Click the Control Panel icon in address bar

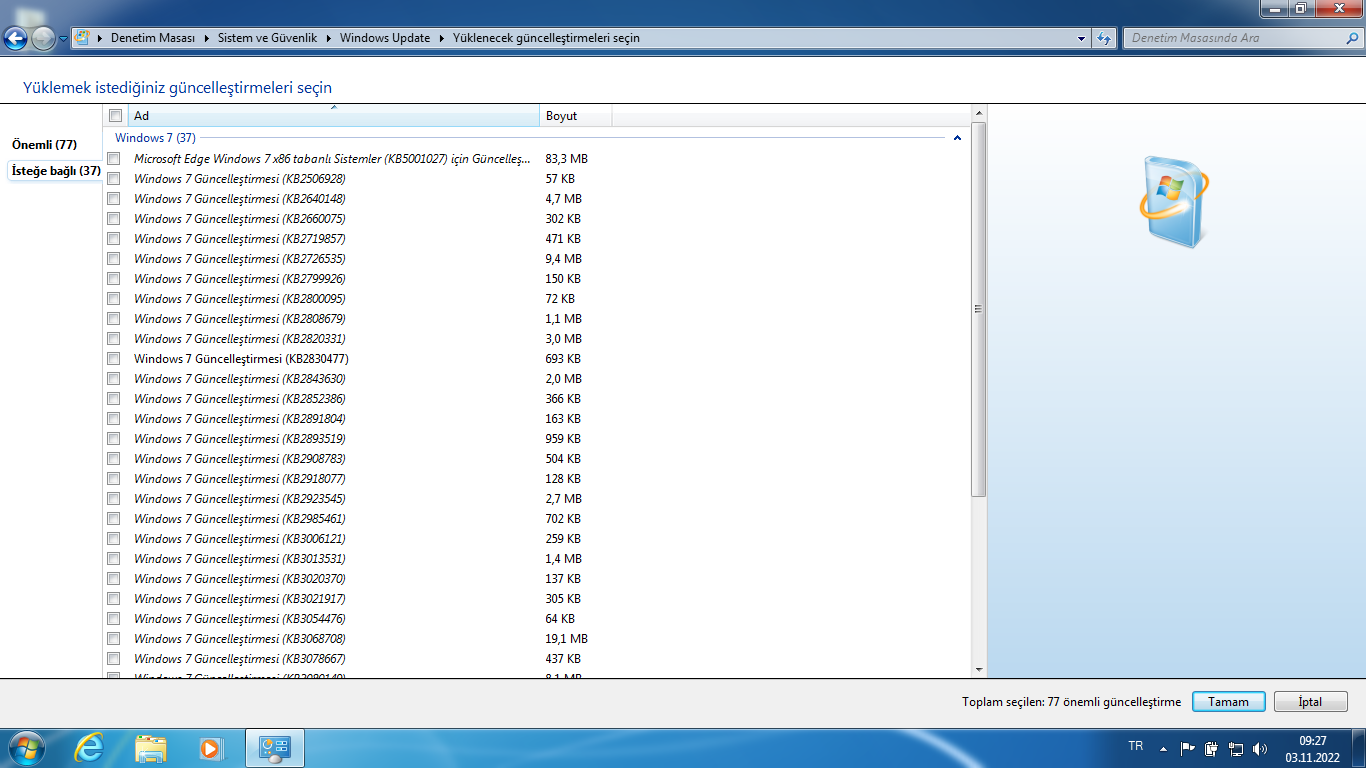(82, 38)
